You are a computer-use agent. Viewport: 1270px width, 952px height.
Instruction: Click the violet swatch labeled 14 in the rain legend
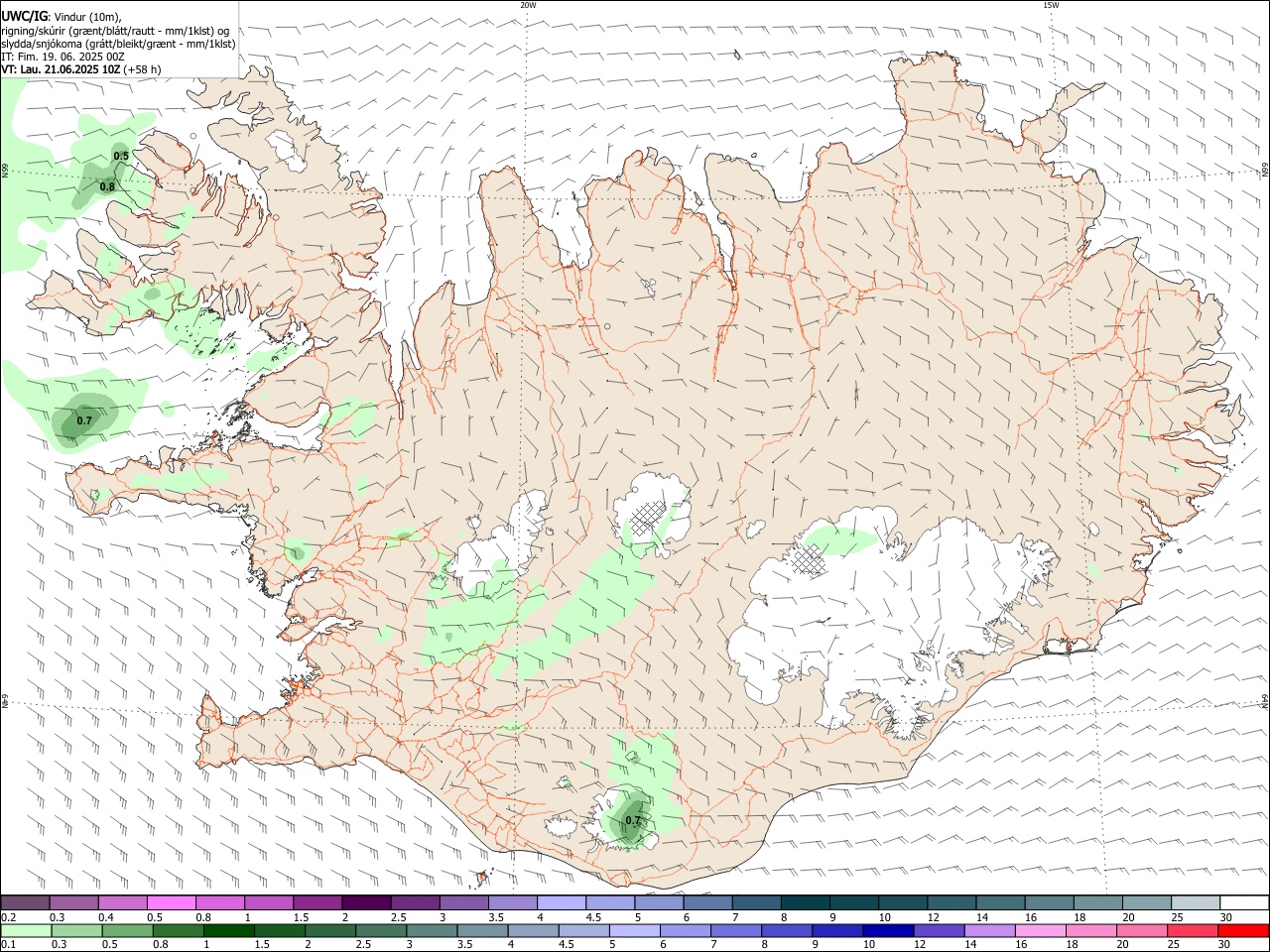click(989, 930)
